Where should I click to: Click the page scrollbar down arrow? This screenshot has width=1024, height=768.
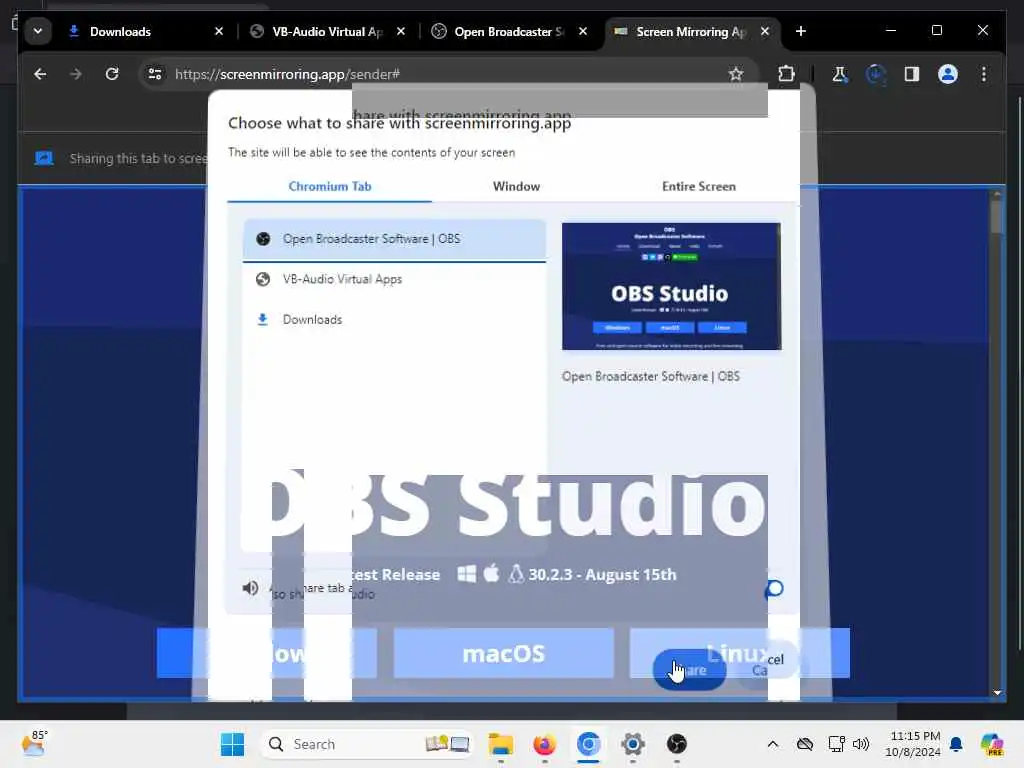tap(997, 692)
